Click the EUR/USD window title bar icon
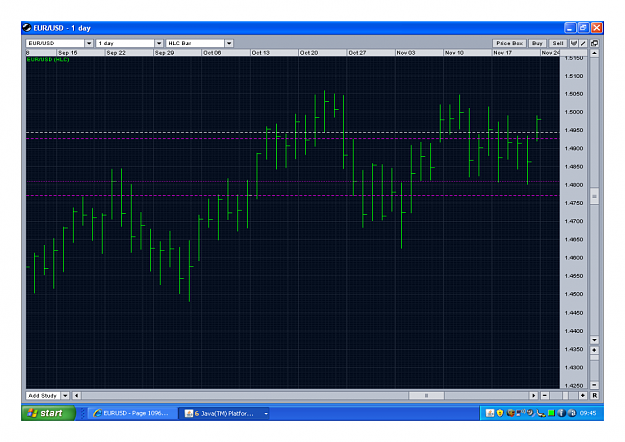The height and width of the screenshot is (442, 625). coord(27,28)
